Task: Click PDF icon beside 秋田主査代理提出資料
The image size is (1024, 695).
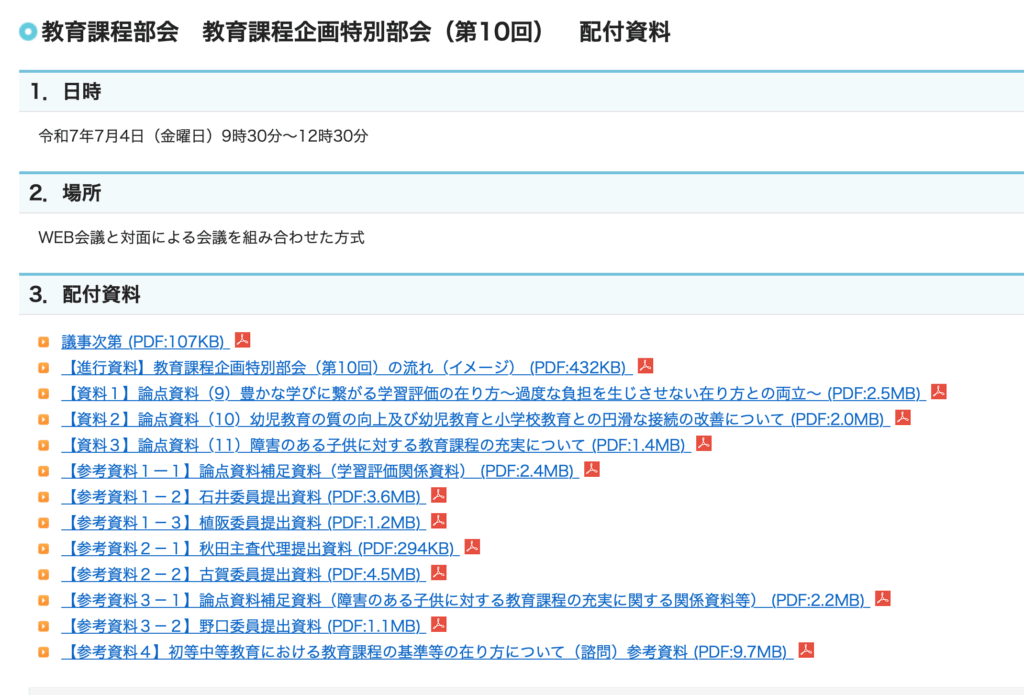Action: pos(472,548)
